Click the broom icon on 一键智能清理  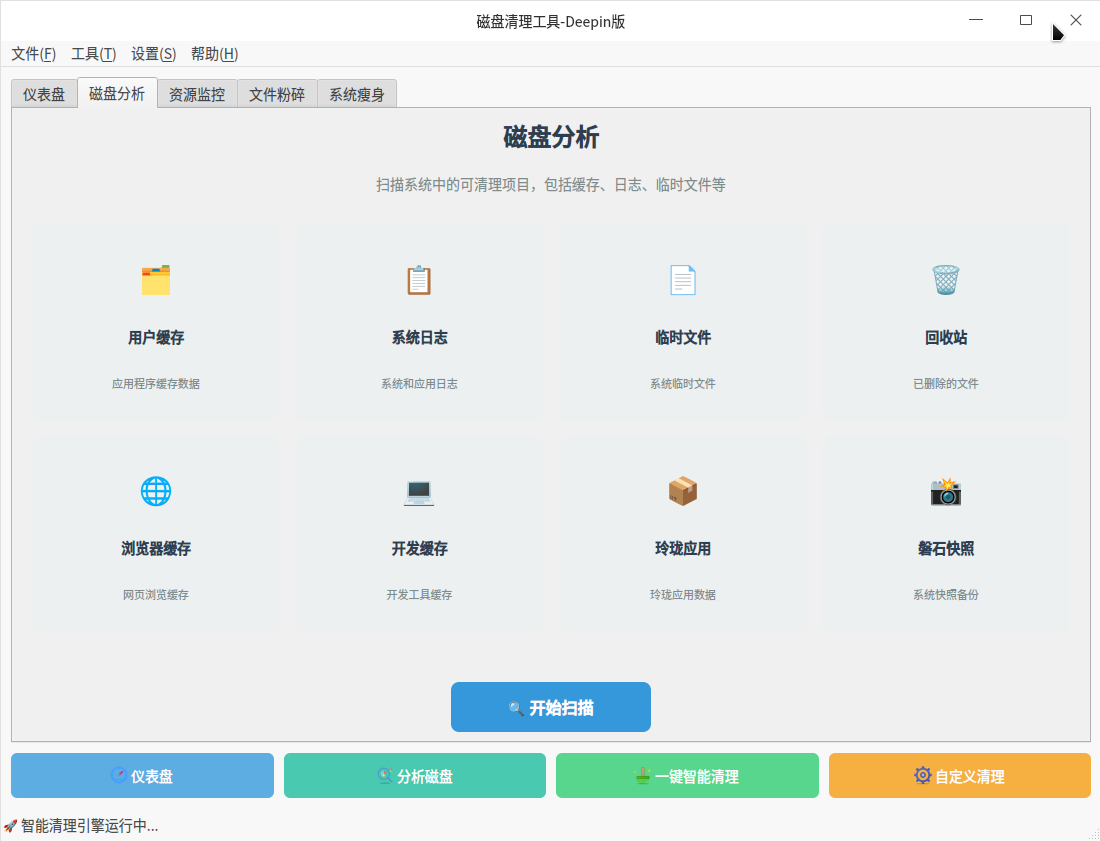click(x=642, y=776)
